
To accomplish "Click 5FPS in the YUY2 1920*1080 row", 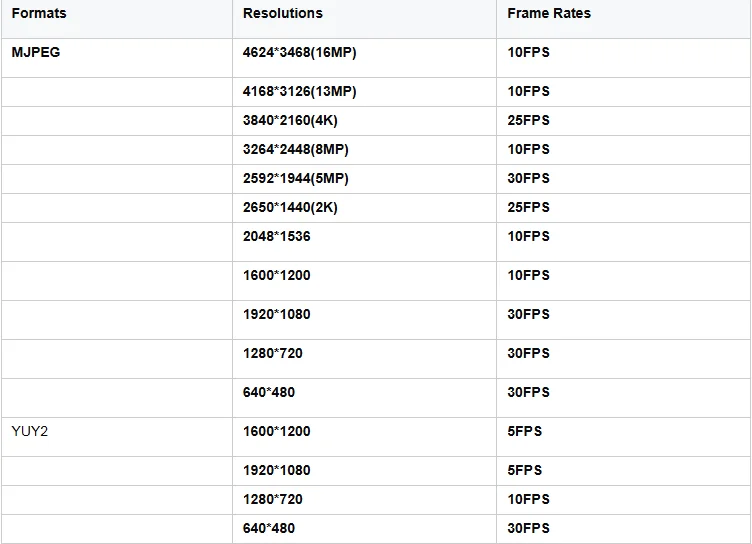I will pyautogui.click(x=525, y=470).
